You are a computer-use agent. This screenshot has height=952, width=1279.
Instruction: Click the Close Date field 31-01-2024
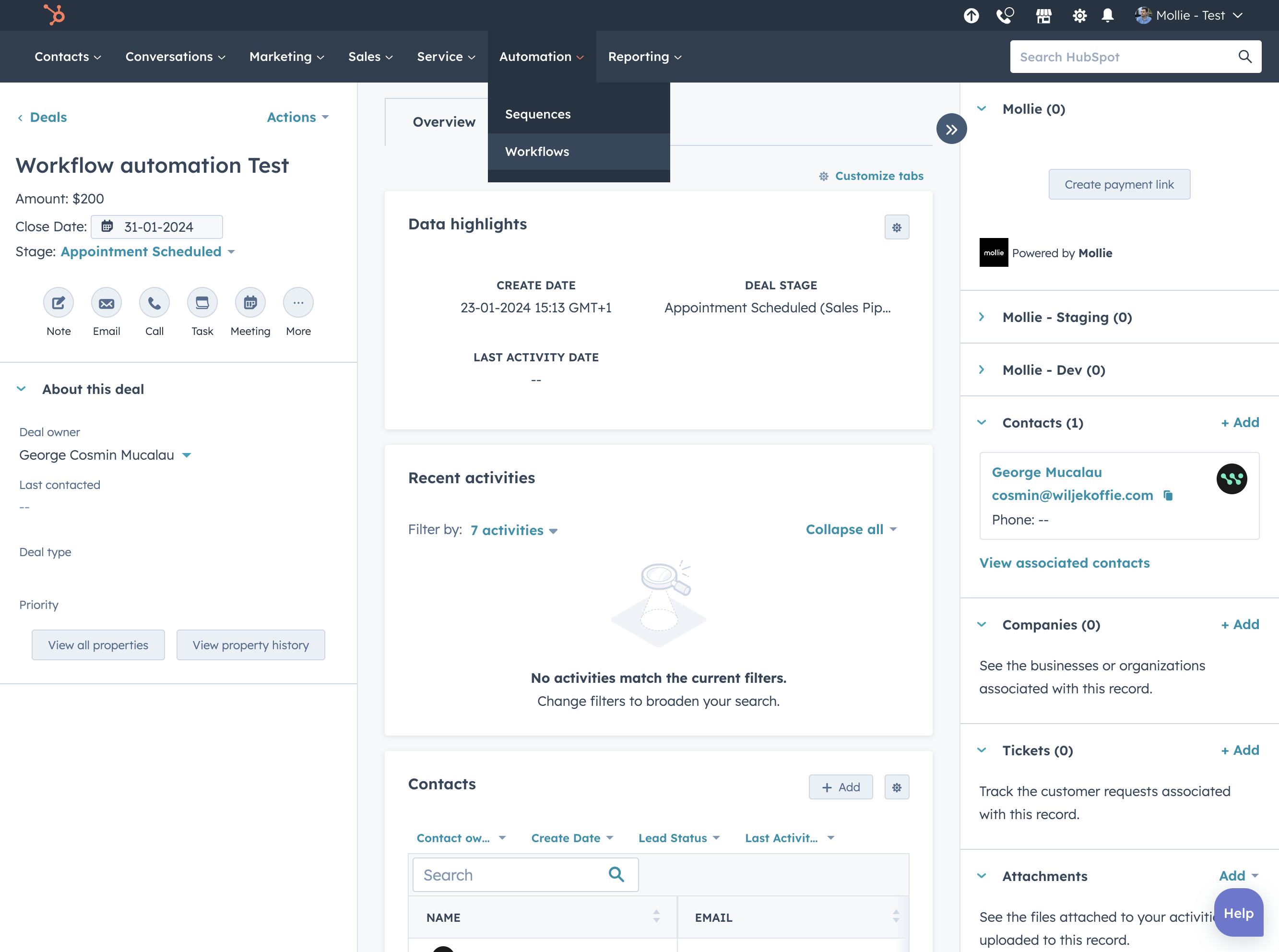[157, 227]
